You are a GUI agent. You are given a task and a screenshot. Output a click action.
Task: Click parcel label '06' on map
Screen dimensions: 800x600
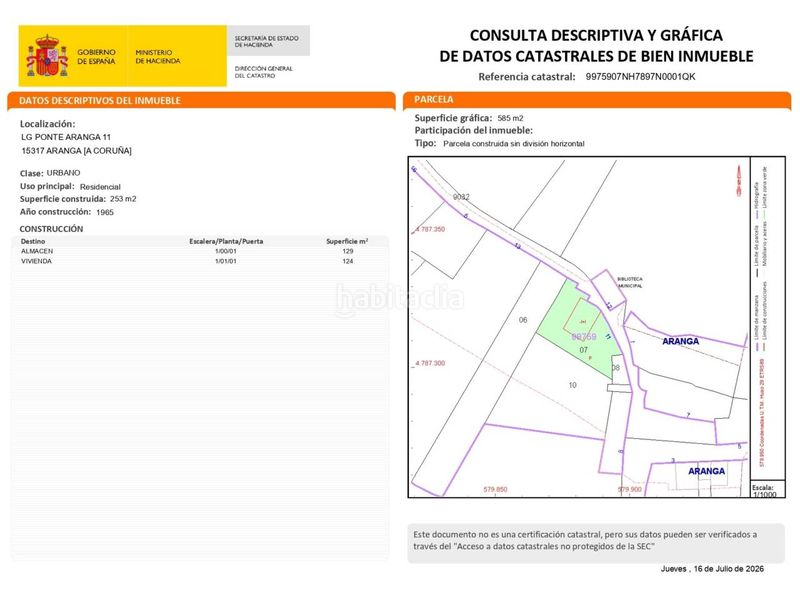pyautogui.click(x=523, y=320)
